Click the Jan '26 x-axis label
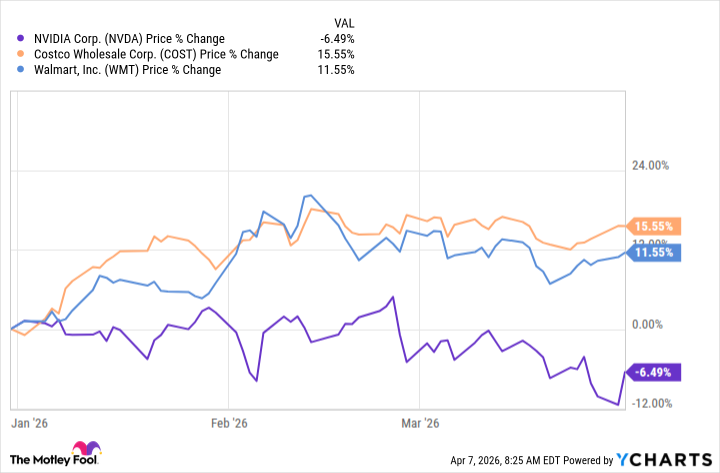The image size is (720, 473). [32, 424]
